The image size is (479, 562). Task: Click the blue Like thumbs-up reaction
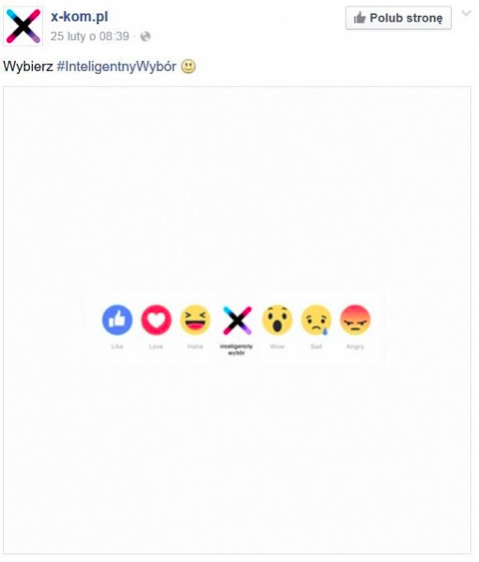pos(117,320)
